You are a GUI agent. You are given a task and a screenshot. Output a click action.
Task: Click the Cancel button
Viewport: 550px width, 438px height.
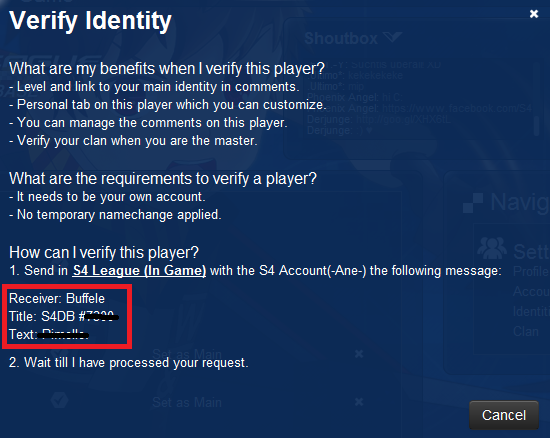tap(504, 415)
